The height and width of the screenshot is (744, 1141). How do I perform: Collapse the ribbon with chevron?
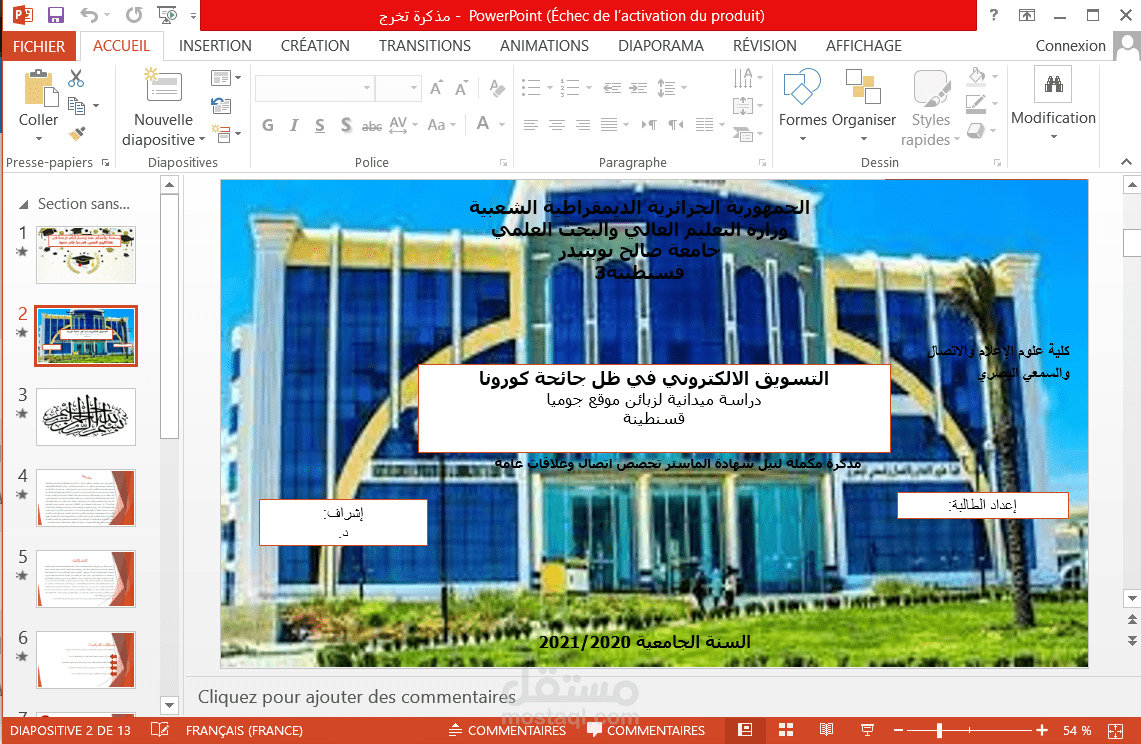coord(1126,162)
